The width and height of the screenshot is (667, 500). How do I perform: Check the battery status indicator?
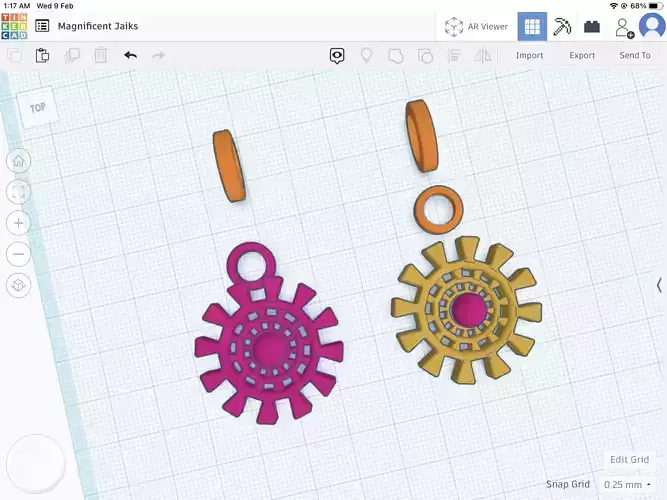[x=656, y=6]
